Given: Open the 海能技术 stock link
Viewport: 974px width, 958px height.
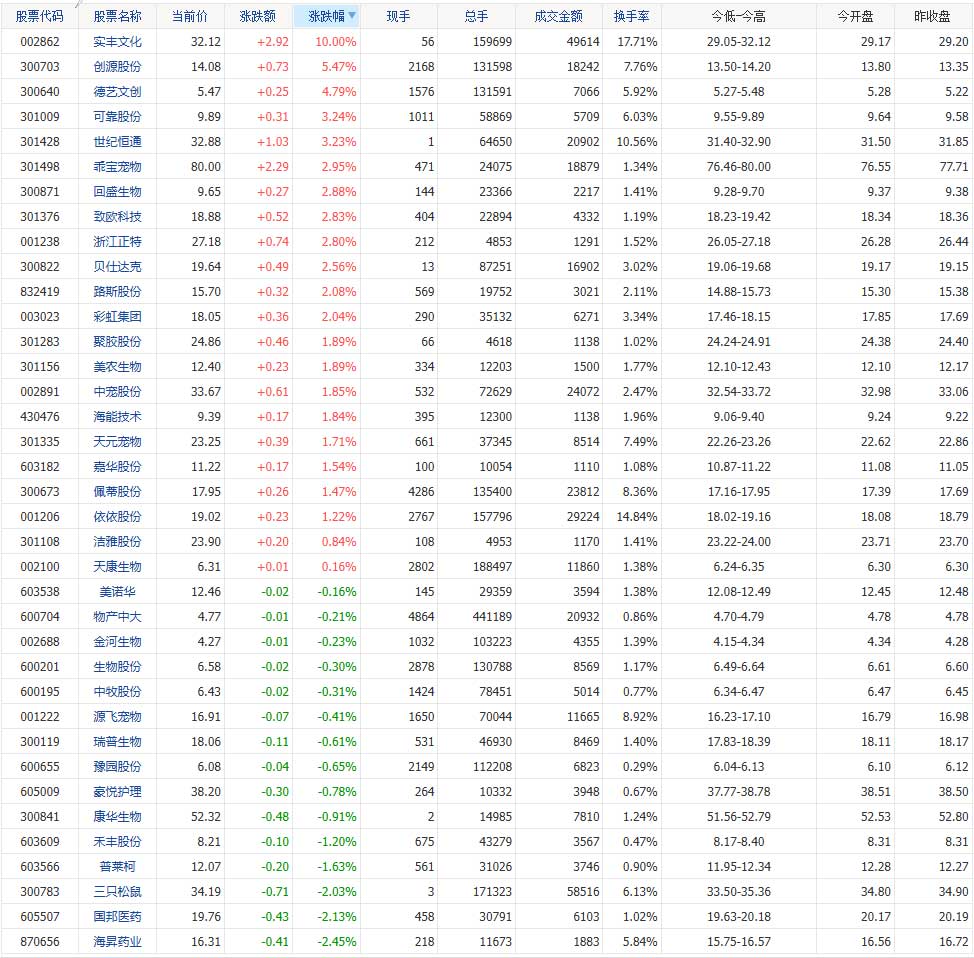Looking at the screenshot, I should (x=117, y=416).
